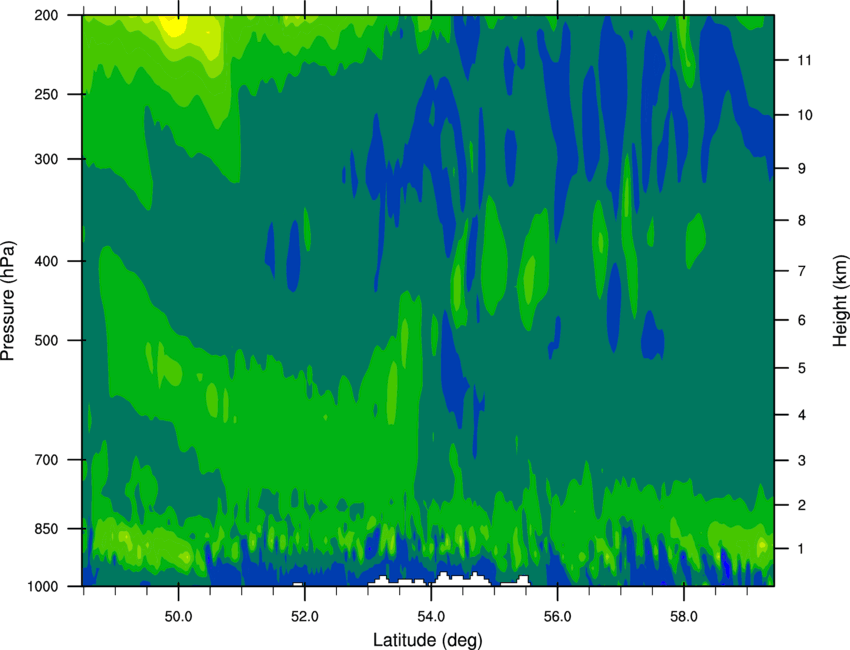Click the 6 km height label

pyautogui.click(x=802, y=320)
